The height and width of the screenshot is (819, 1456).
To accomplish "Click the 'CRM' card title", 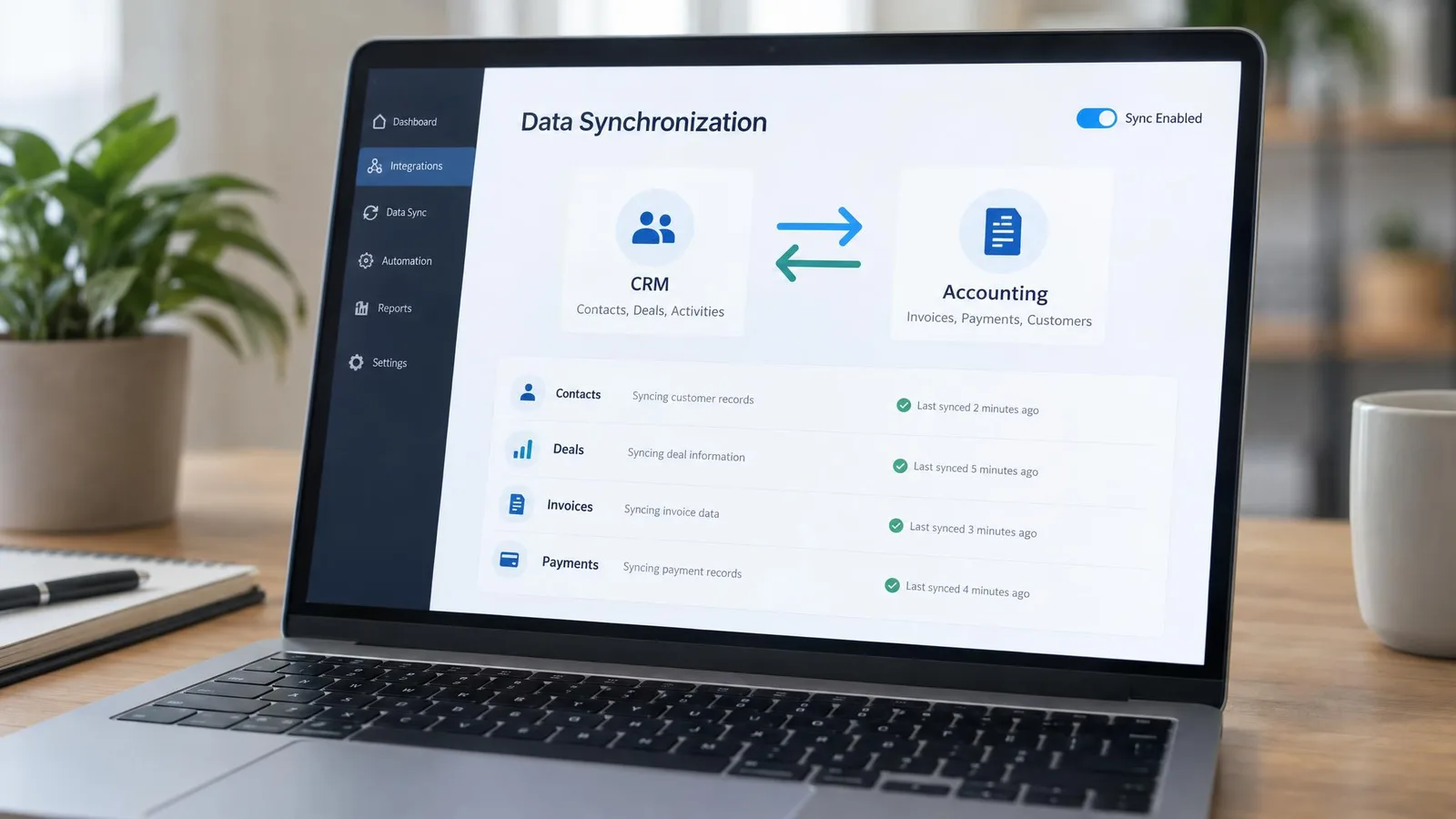I will pyautogui.click(x=650, y=284).
